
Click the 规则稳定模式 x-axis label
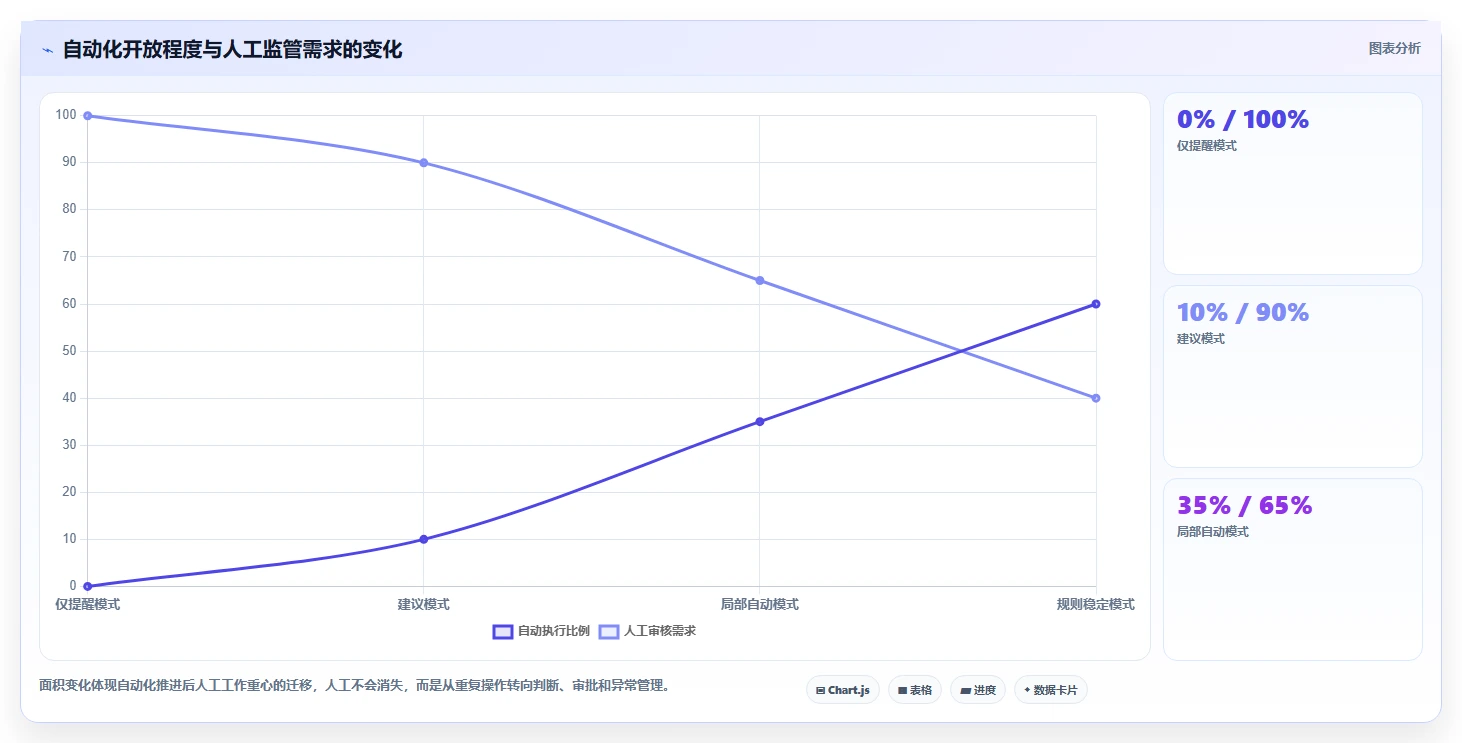click(1096, 604)
